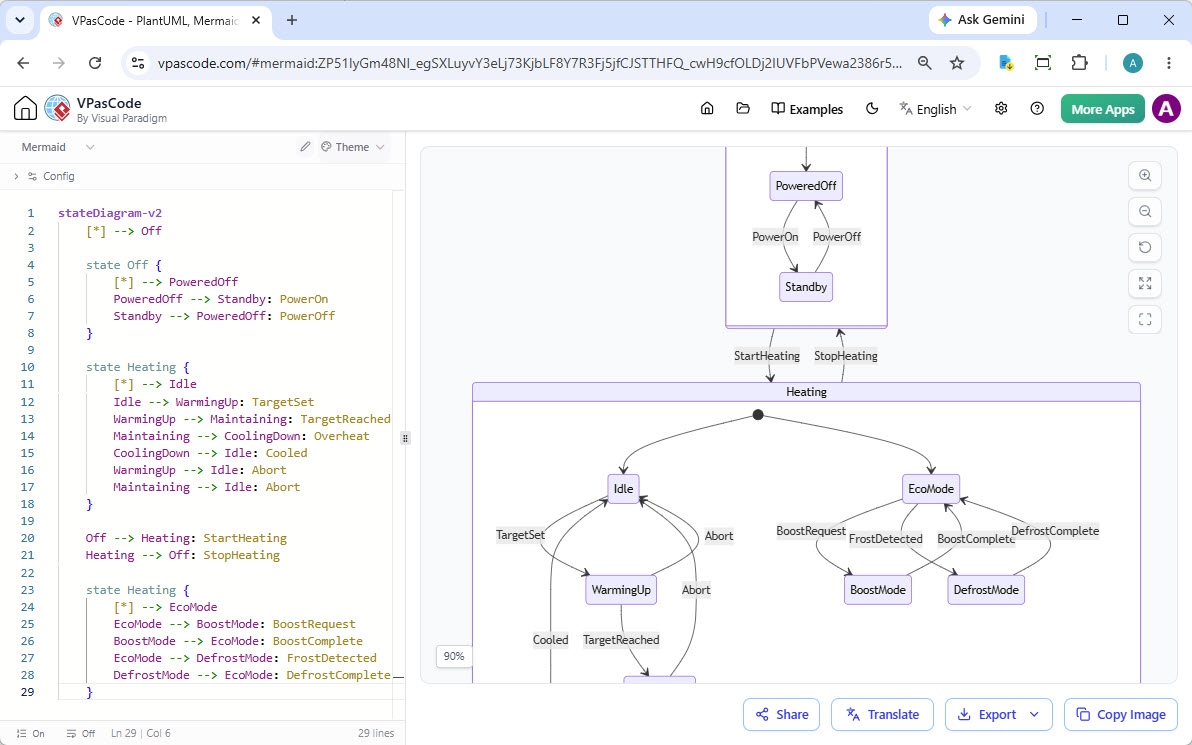
Task: Zoom in on the diagram
Action: pyautogui.click(x=1145, y=176)
